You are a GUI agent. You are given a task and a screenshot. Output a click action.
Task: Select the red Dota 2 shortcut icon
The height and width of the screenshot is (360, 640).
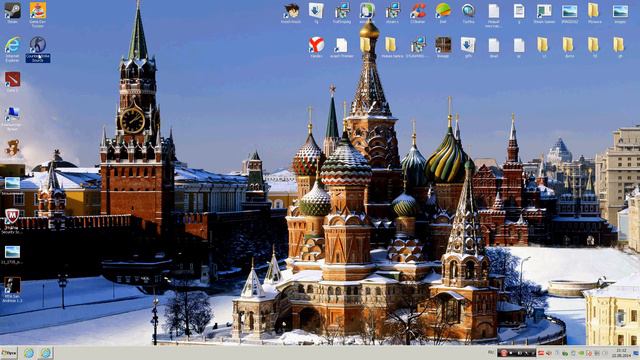(12, 81)
